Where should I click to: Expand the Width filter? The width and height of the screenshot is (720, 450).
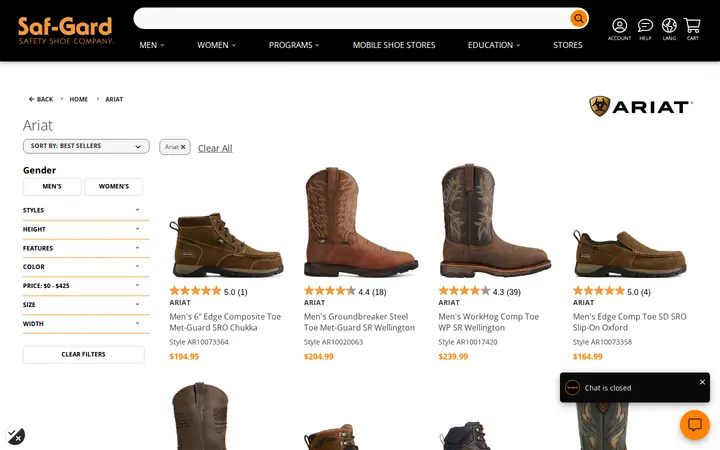[86, 324]
